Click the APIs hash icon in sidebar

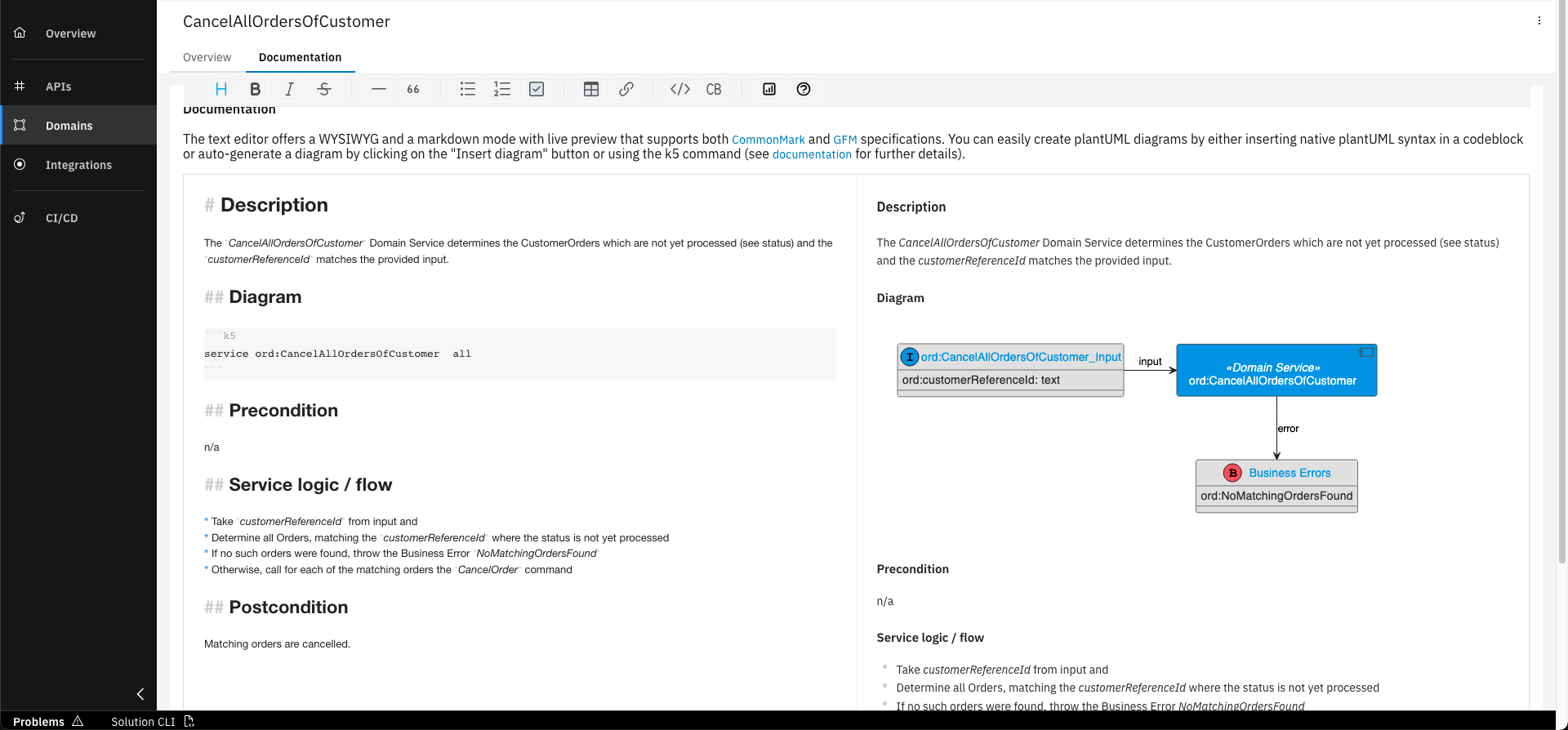coord(20,86)
